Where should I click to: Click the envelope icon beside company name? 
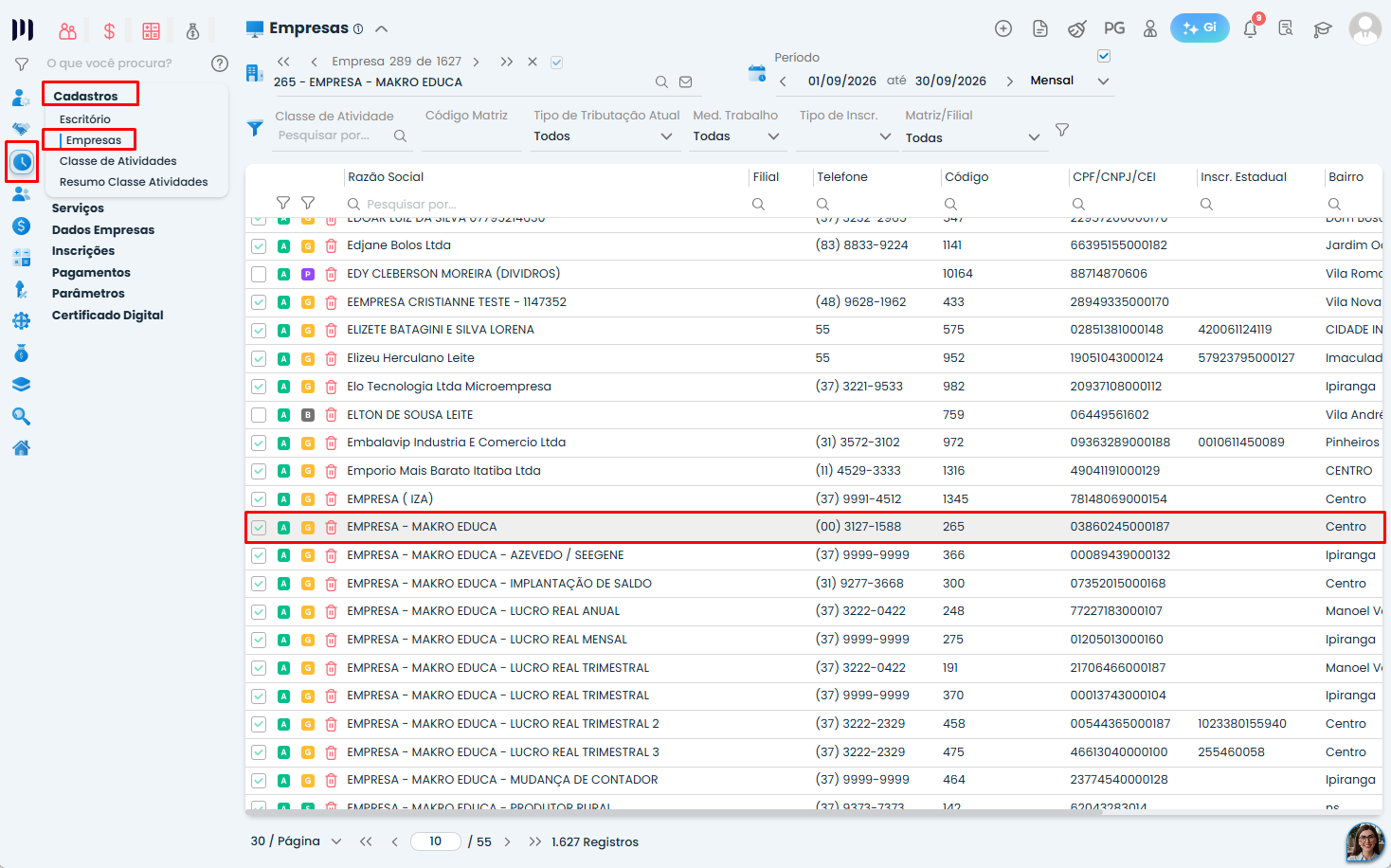pos(686,82)
